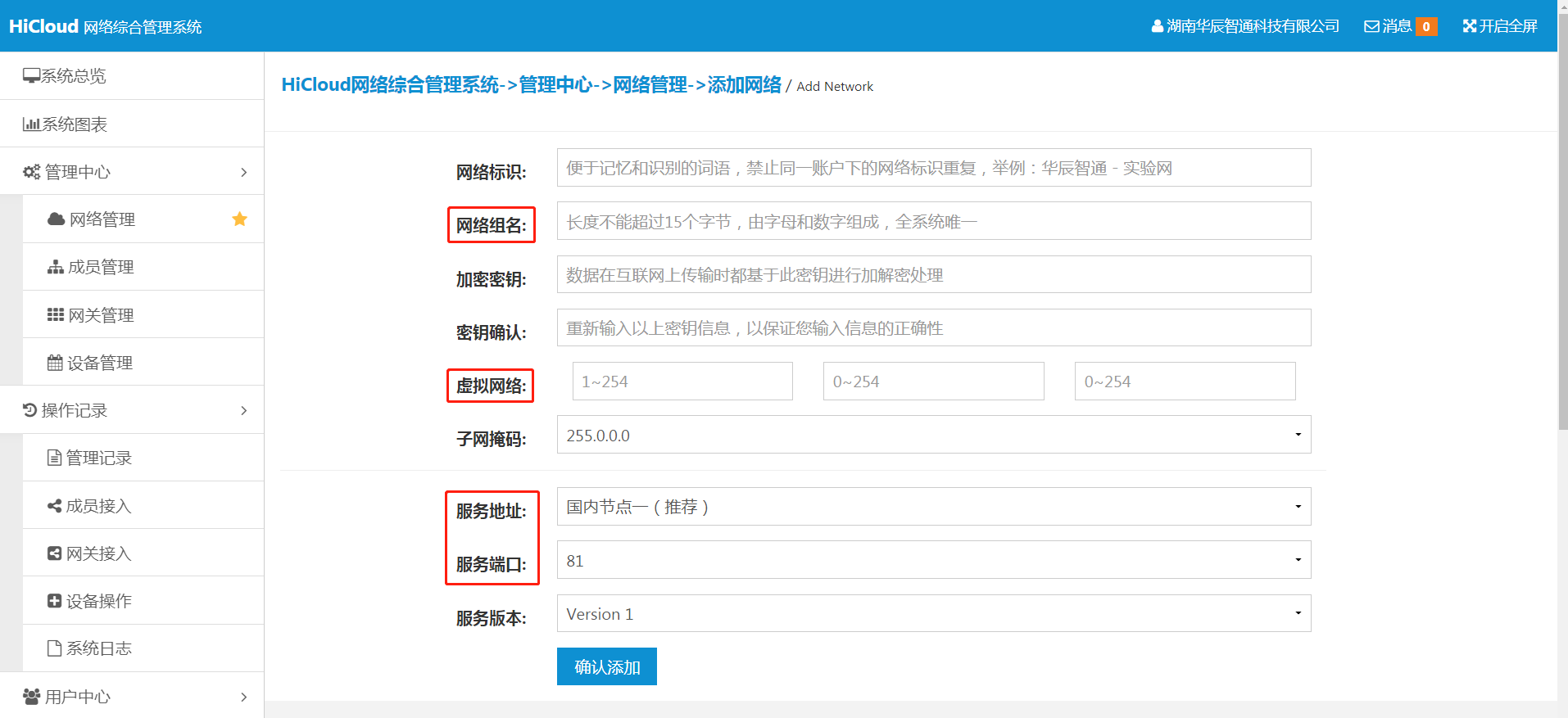The image size is (1568, 718).
Task: Open the 服务地址 node dropdown
Action: [933, 507]
